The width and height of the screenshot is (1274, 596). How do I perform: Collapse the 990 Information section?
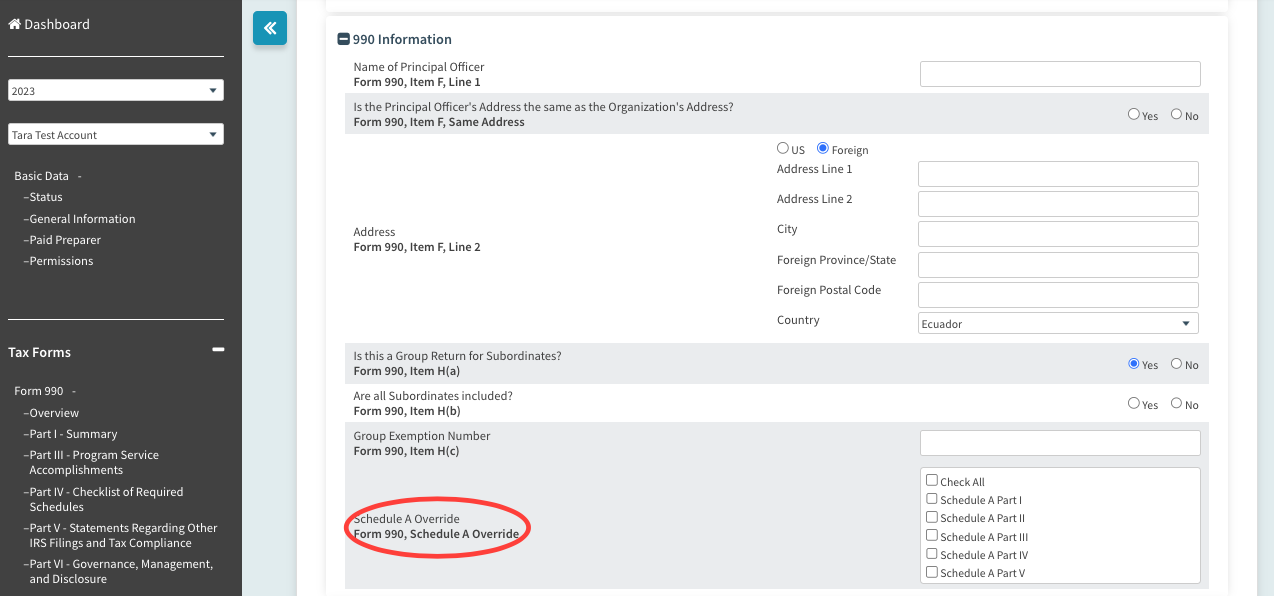click(344, 40)
